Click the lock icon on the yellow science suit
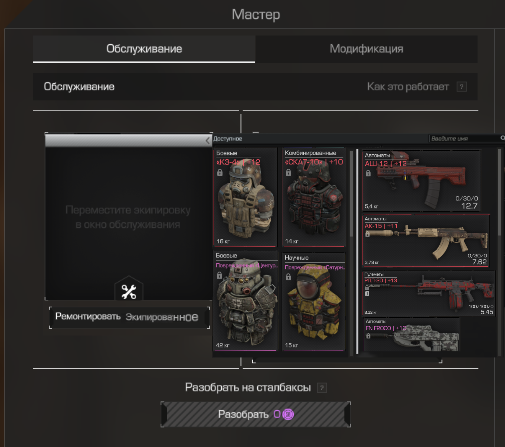Viewport: 505px width, 447px height. click(x=288, y=276)
